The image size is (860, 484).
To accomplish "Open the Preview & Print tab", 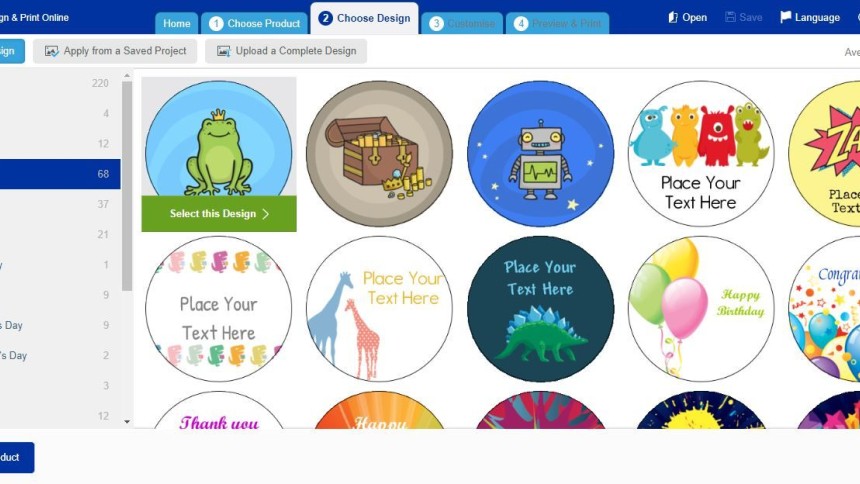I will (557, 23).
